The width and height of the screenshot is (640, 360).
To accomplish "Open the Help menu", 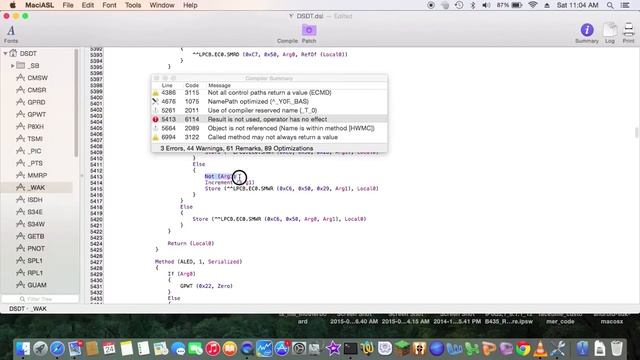I will point(190,5).
